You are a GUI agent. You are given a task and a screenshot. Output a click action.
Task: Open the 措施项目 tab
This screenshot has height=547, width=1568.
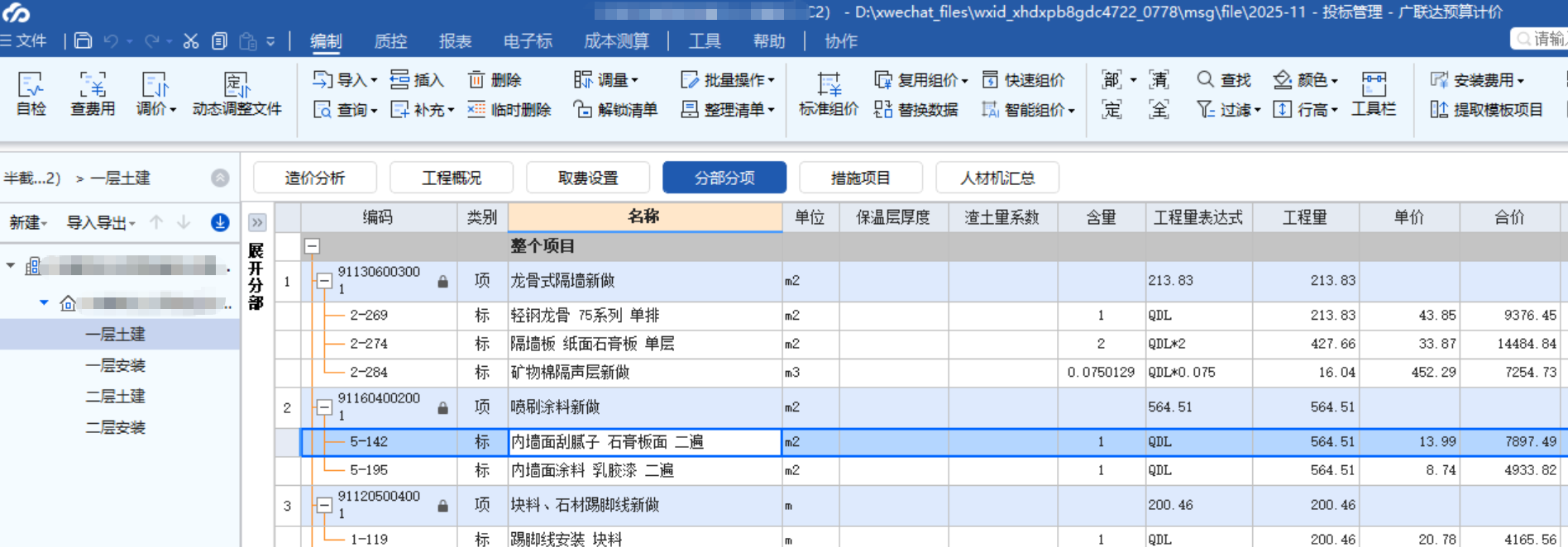[x=861, y=178]
